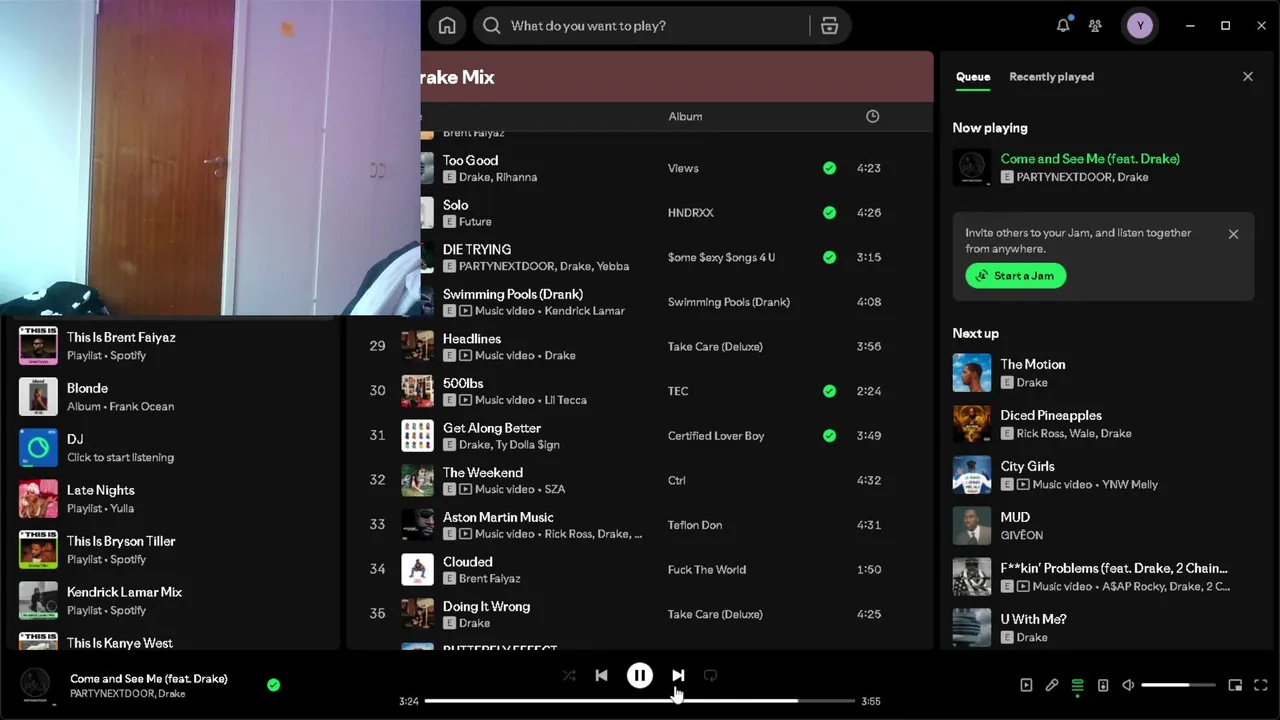1280x720 pixels.
Task: Open lyrics microphone icon
Action: [1052, 685]
